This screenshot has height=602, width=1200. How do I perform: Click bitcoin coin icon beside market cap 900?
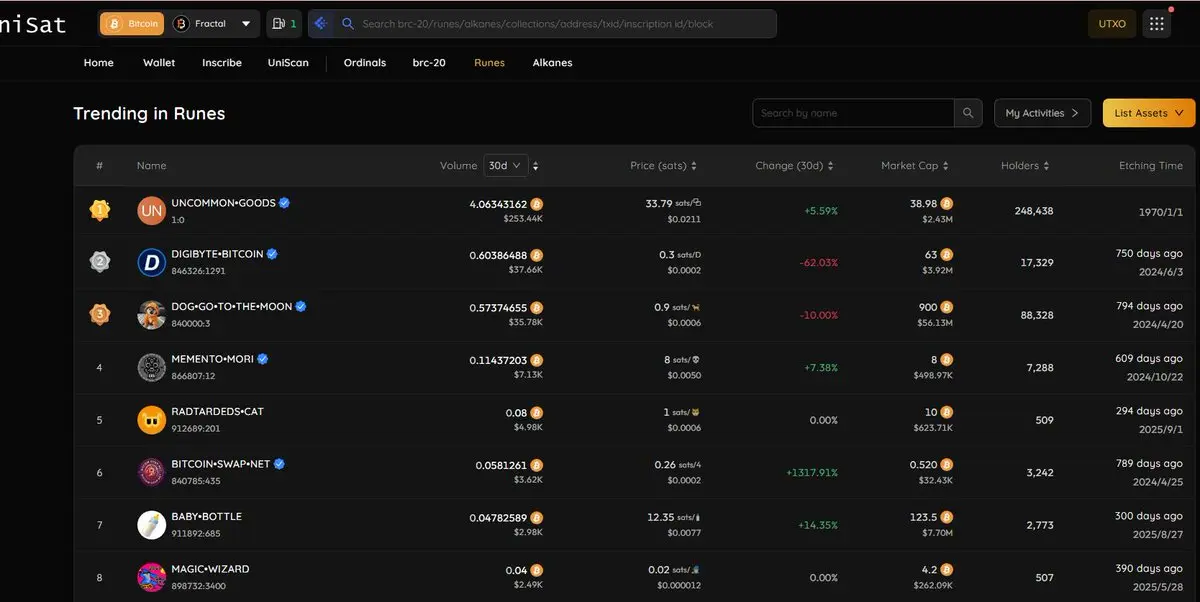click(947, 307)
